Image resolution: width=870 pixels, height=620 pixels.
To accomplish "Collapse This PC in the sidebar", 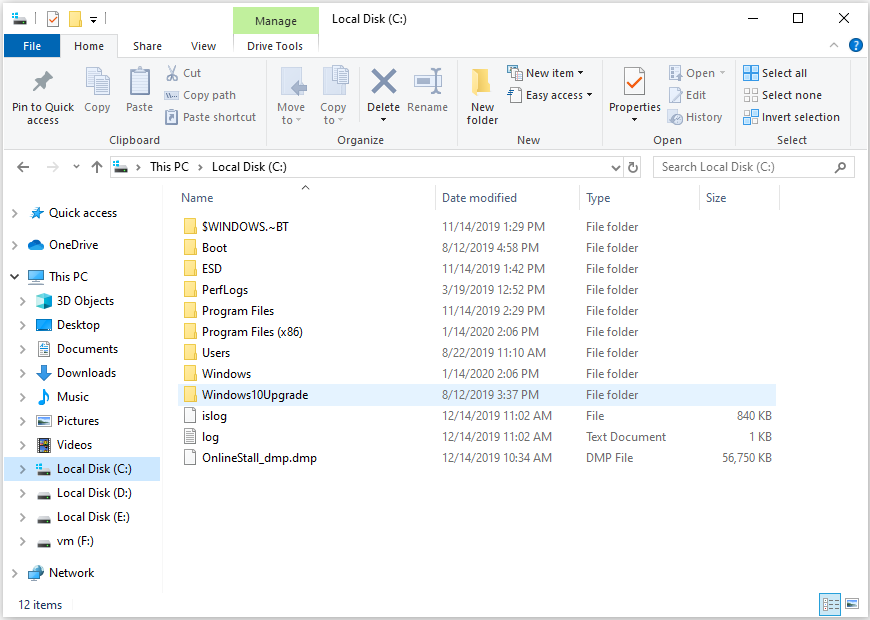I will [14, 276].
